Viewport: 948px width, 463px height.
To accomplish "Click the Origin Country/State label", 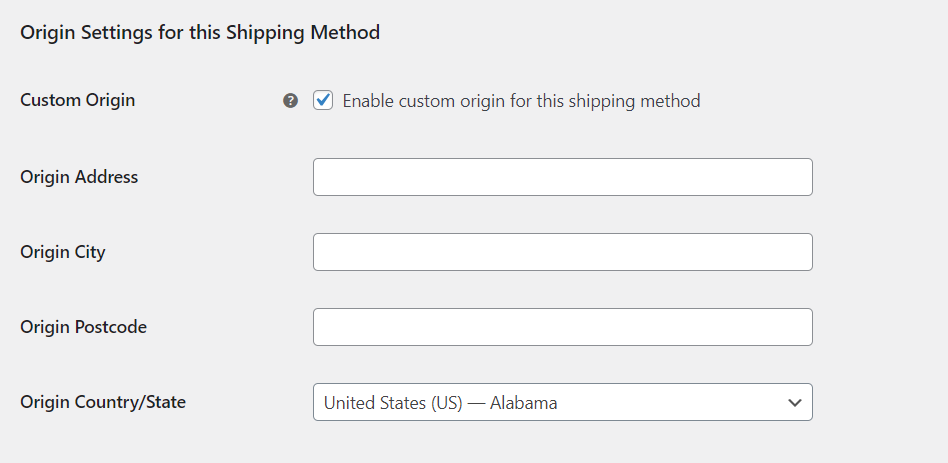I will pos(103,402).
